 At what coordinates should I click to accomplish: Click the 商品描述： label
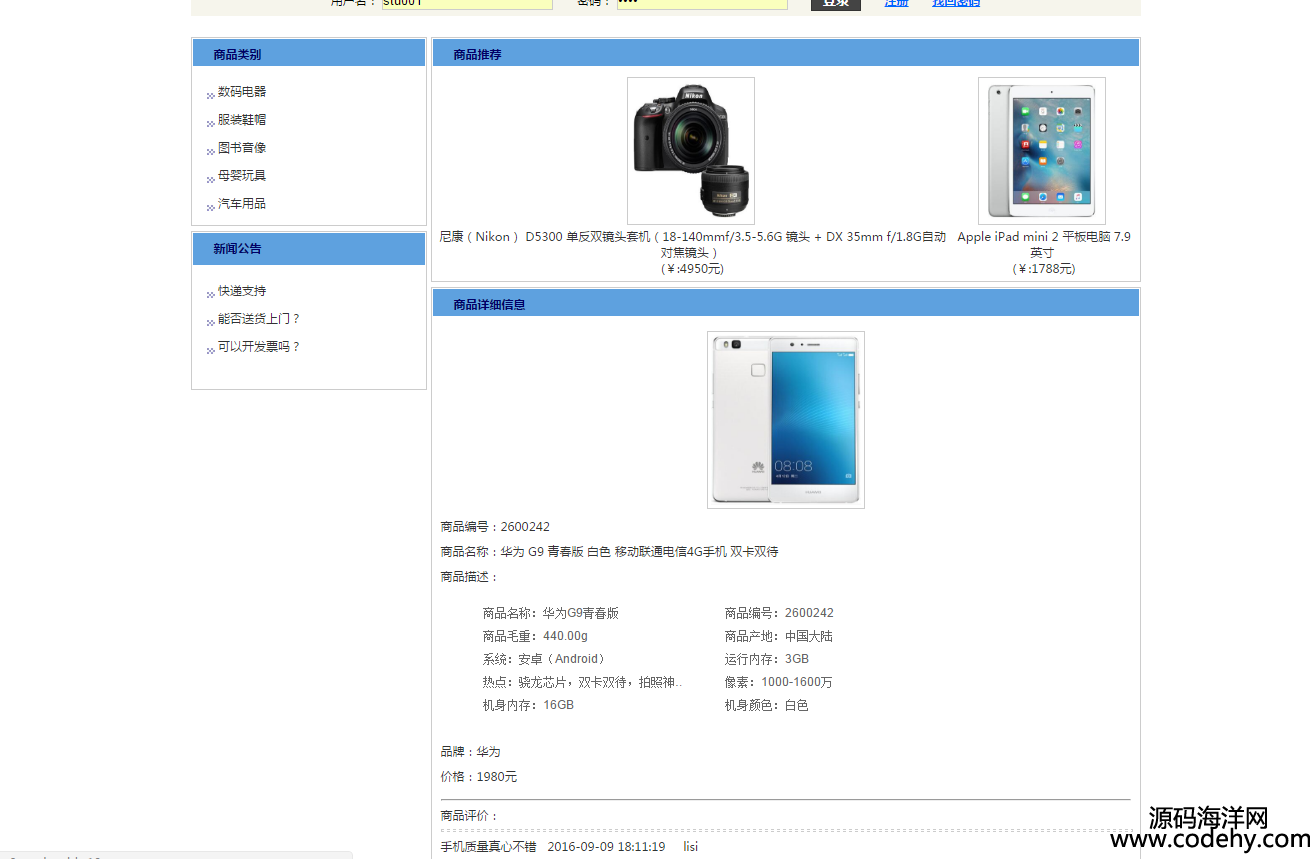tap(470, 577)
